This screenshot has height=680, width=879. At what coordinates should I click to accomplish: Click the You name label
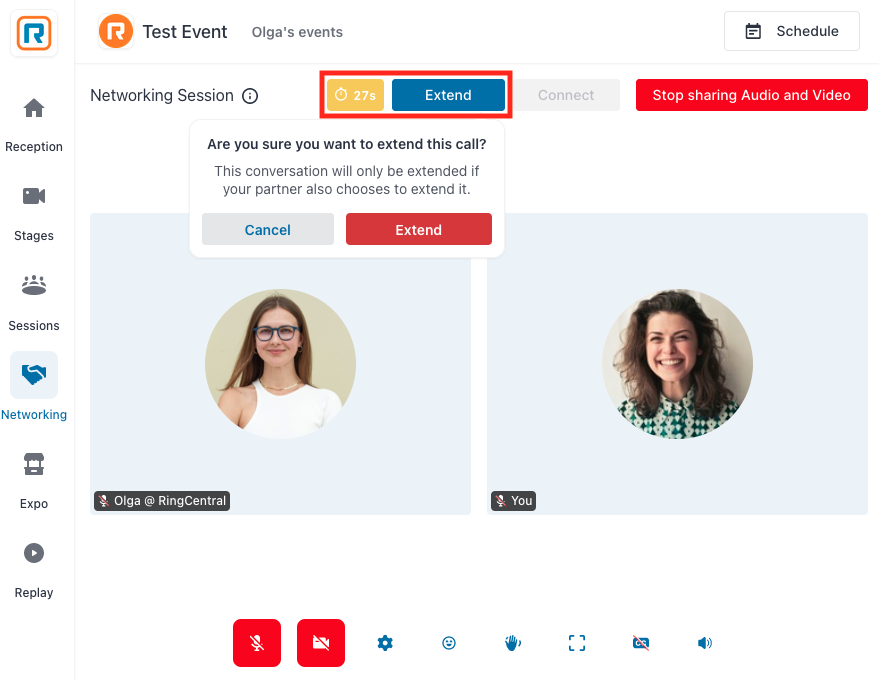[x=513, y=501]
